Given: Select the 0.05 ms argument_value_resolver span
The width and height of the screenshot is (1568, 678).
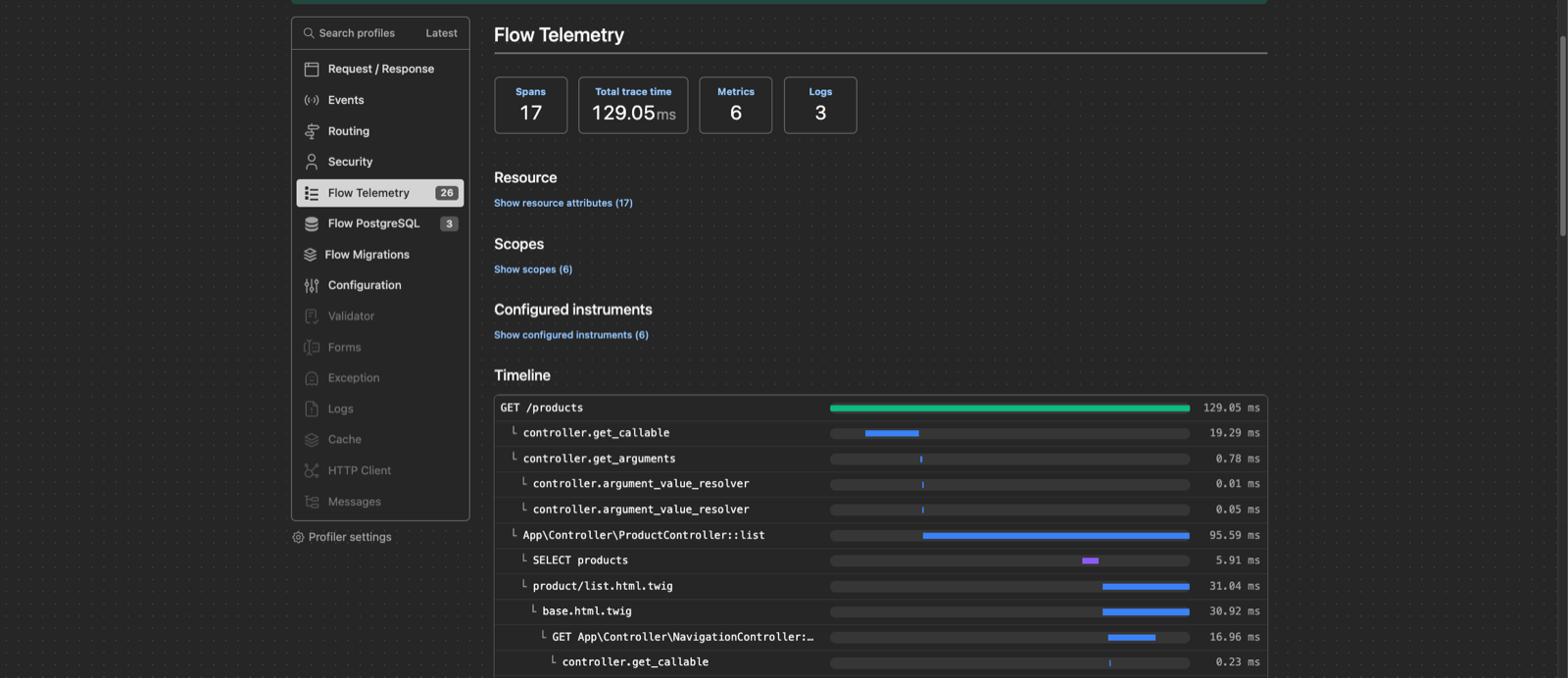Looking at the screenshot, I should tap(881, 509).
